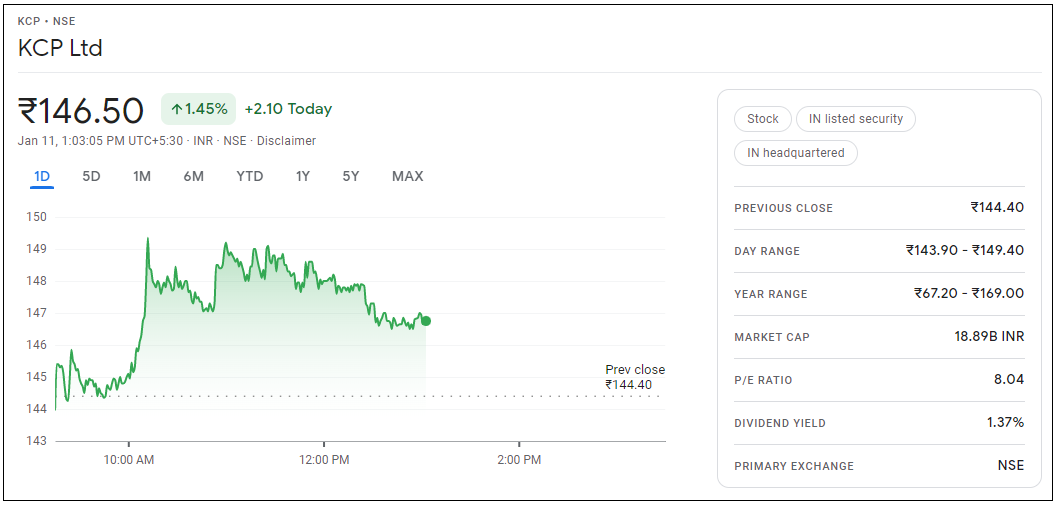Image resolution: width=1057 pixels, height=505 pixels.
Task: Click the 143 y-axis label
Action: click(x=36, y=441)
